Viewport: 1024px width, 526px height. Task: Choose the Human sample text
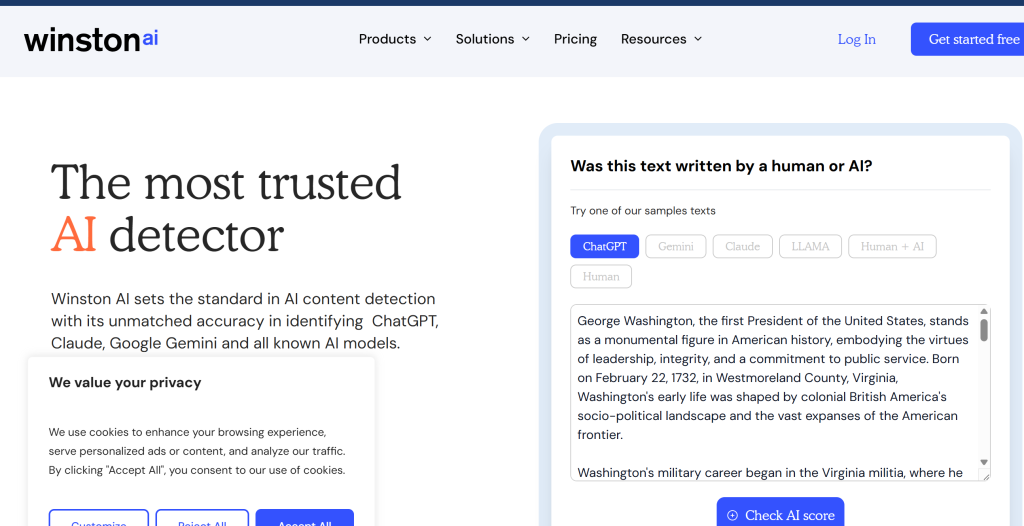coord(601,276)
